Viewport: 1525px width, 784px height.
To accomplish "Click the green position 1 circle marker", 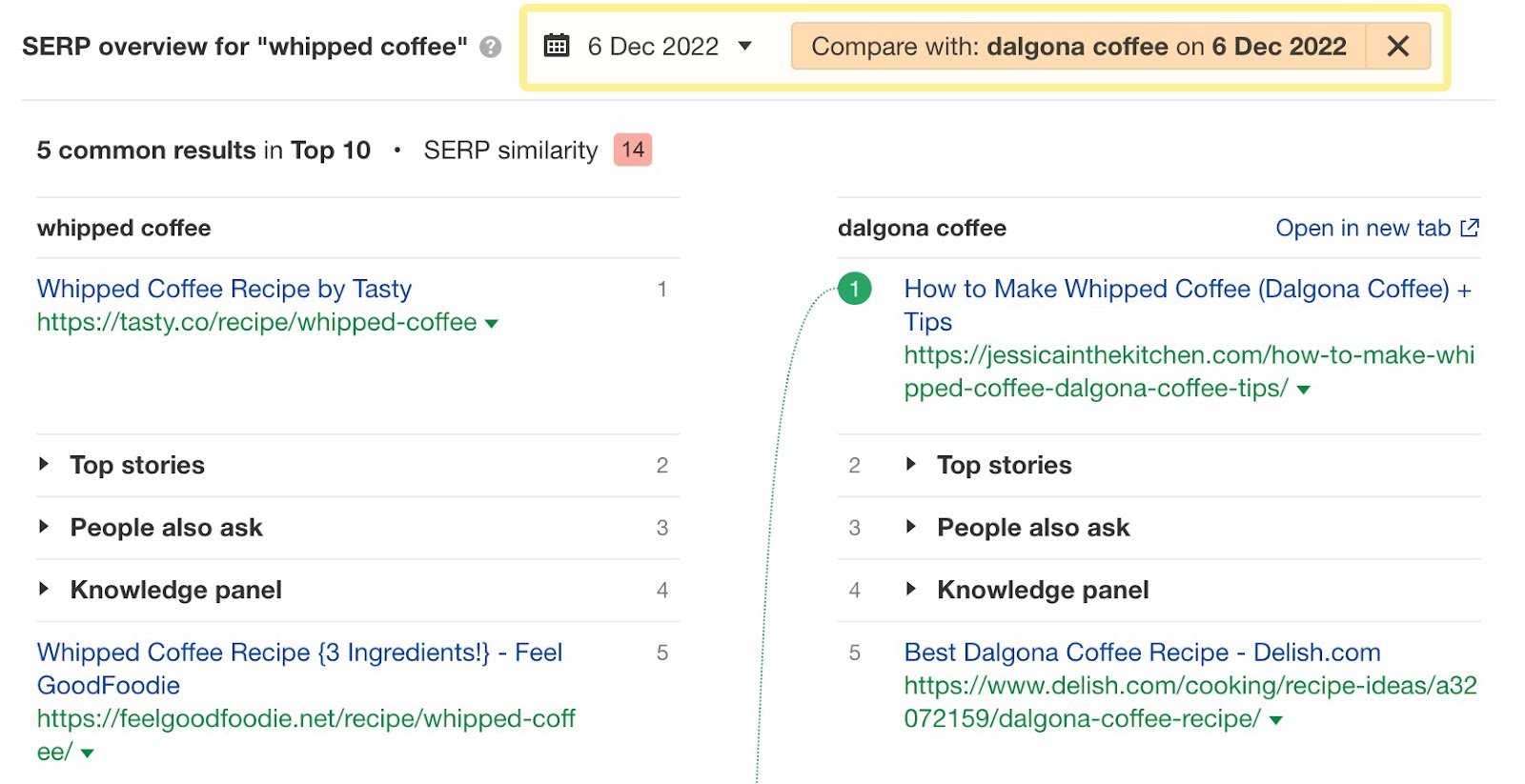I will coord(855,289).
